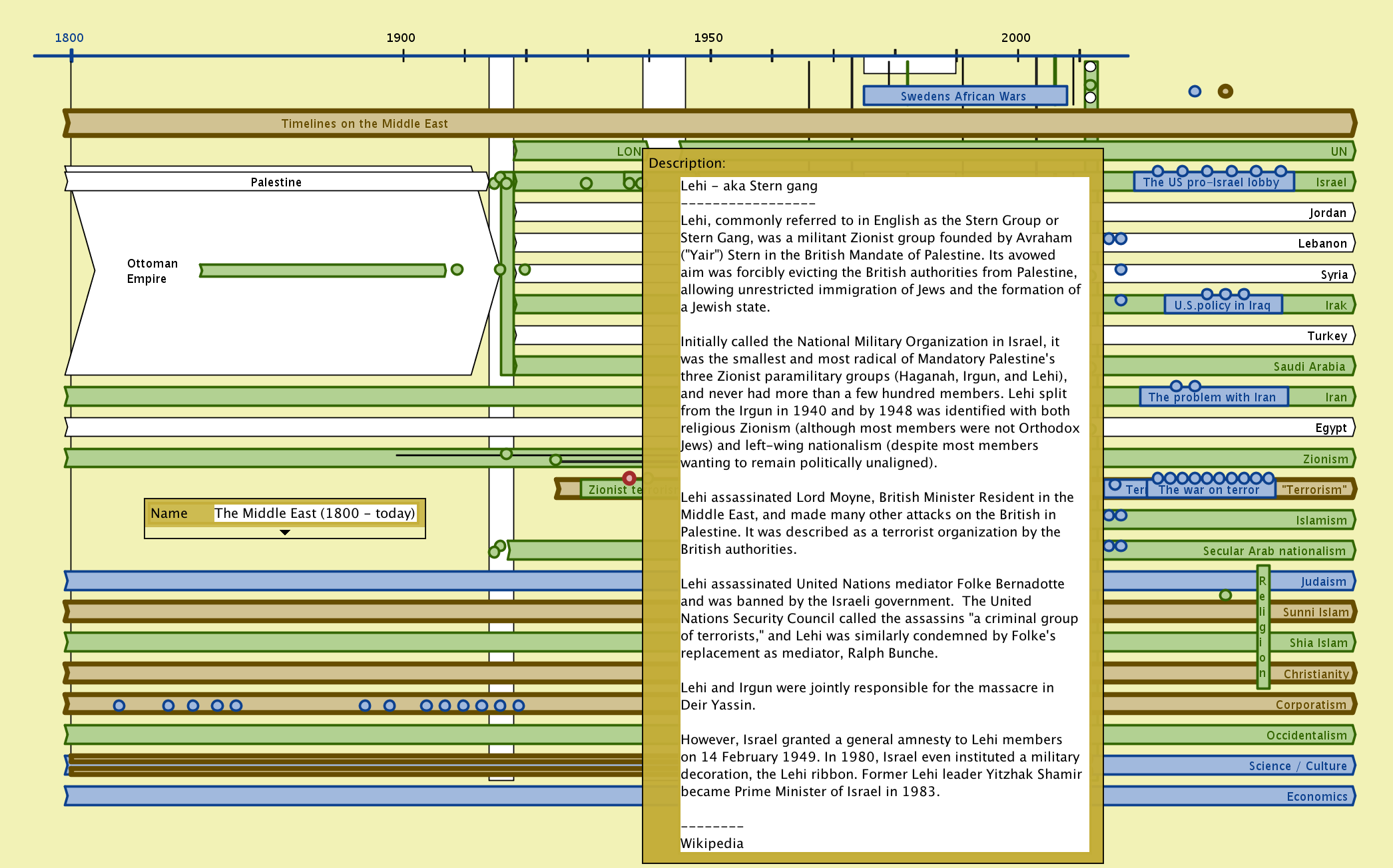Click the red Zionist terrorism event marker
The width and height of the screenshot is (1393, 868).
629,478
